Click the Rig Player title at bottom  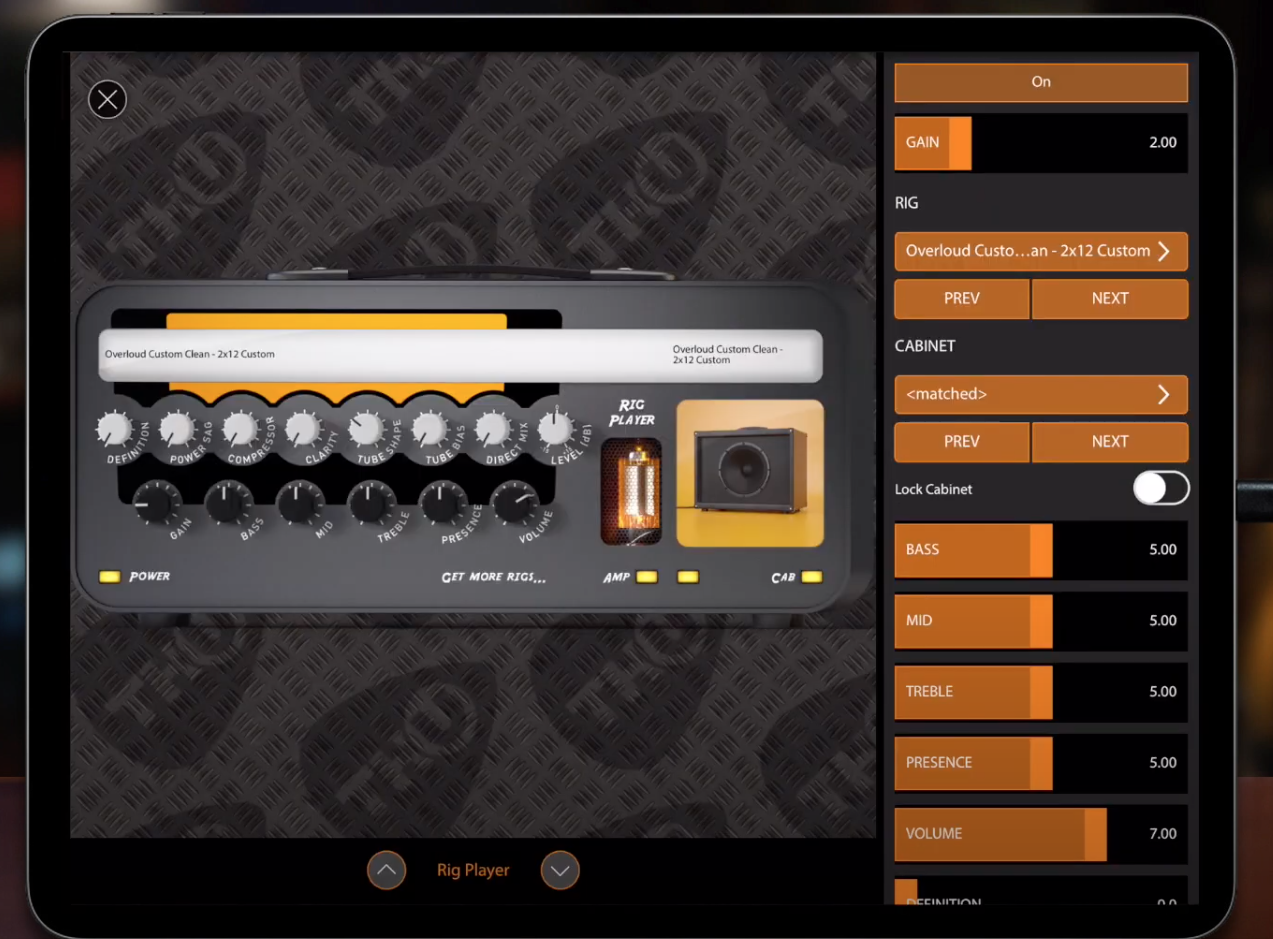point(473,870)
